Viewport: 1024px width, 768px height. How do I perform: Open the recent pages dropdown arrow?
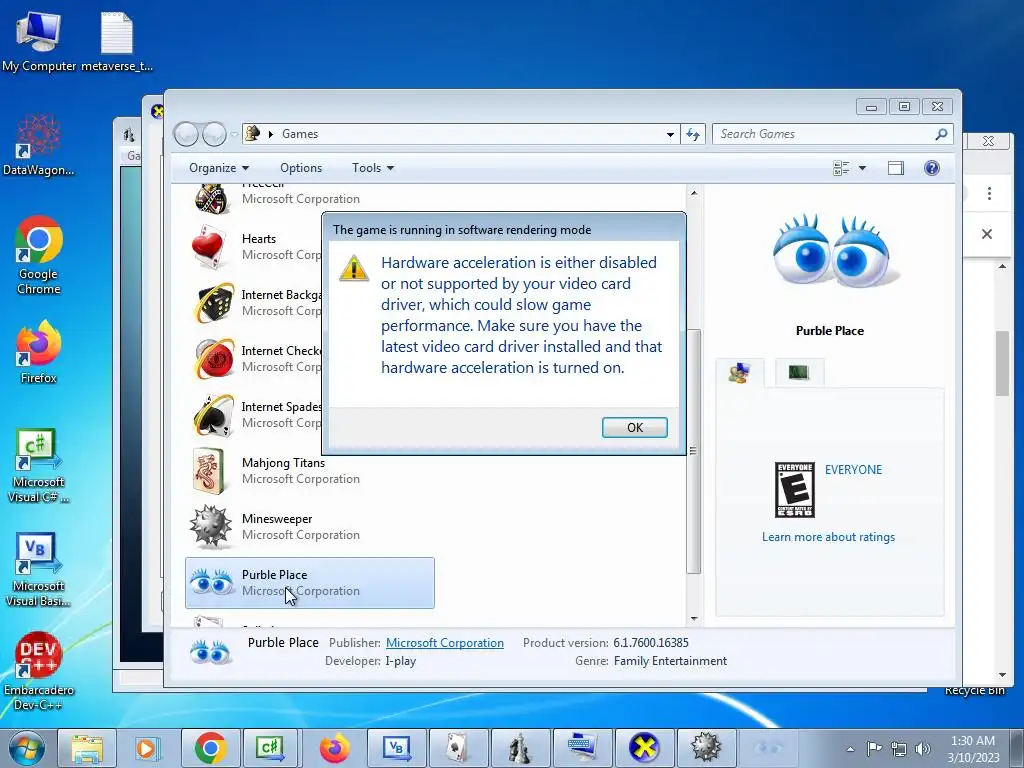[234, 135]
